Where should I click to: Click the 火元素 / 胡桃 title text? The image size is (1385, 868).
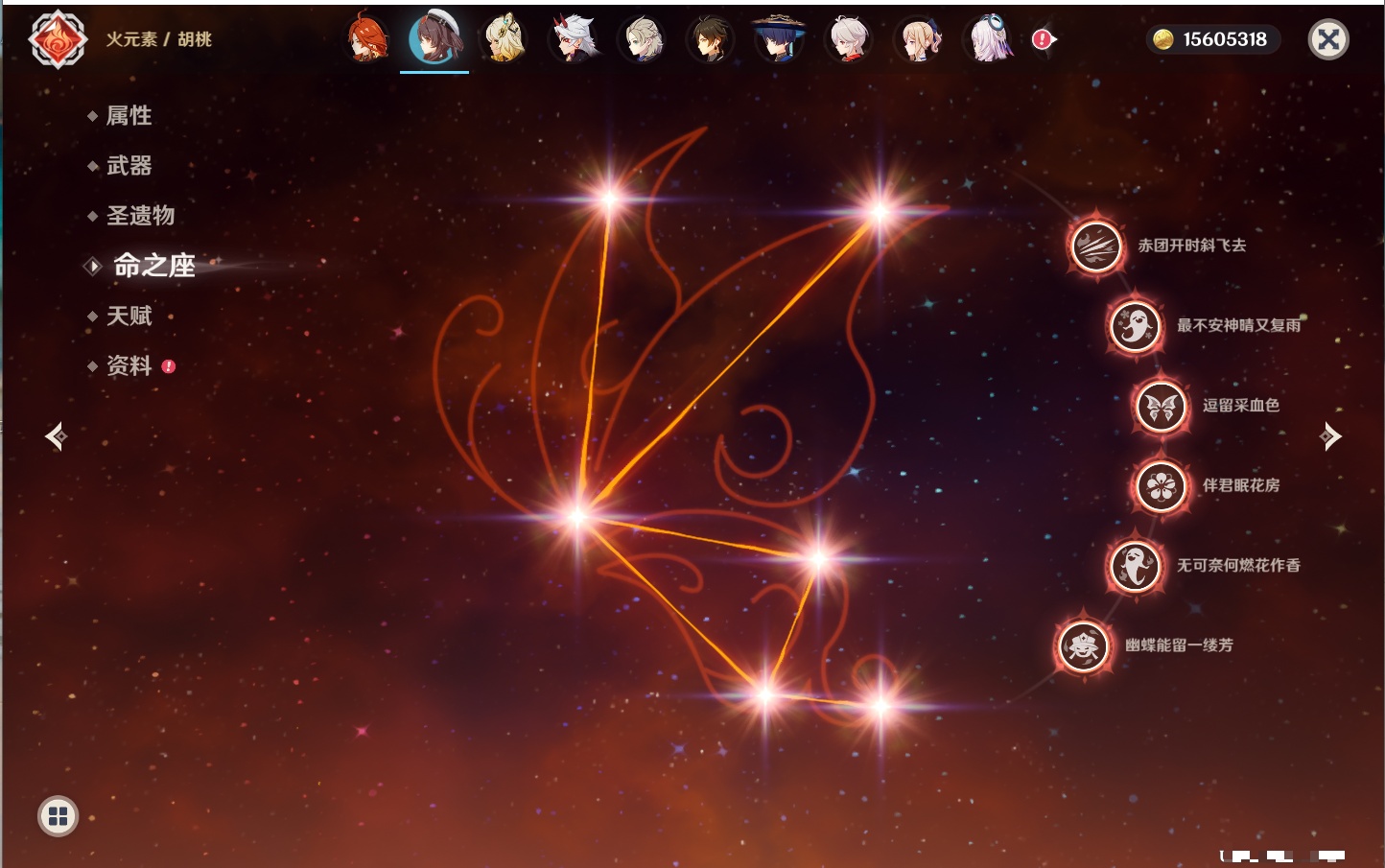pos(158,39)
